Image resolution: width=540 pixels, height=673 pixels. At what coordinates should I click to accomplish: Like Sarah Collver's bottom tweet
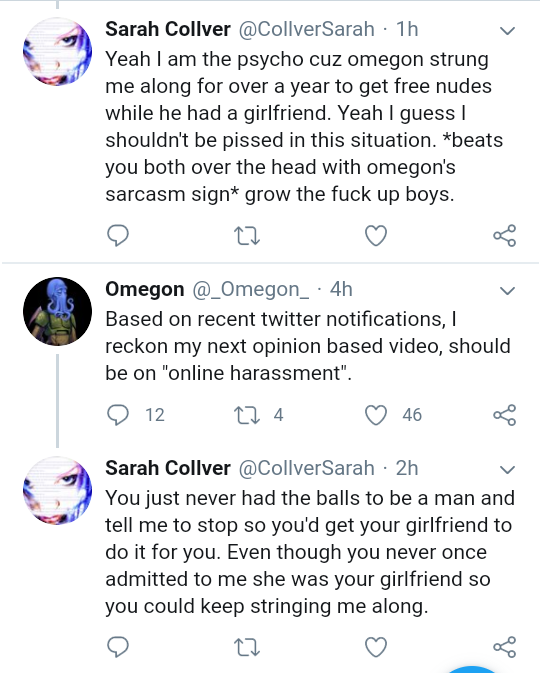(376, 647)
